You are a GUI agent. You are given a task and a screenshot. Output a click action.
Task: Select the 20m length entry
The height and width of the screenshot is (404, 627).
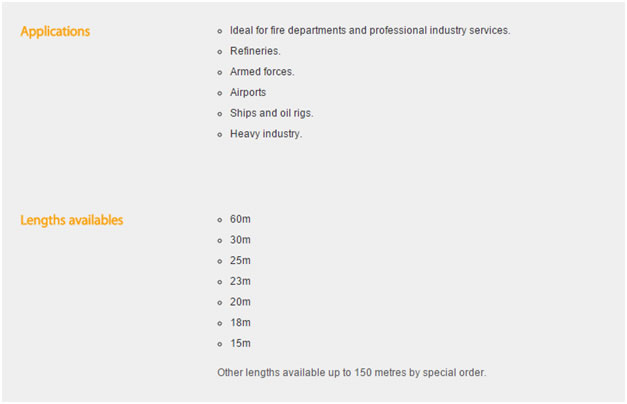pyautogui.click(x=240, y=302)
